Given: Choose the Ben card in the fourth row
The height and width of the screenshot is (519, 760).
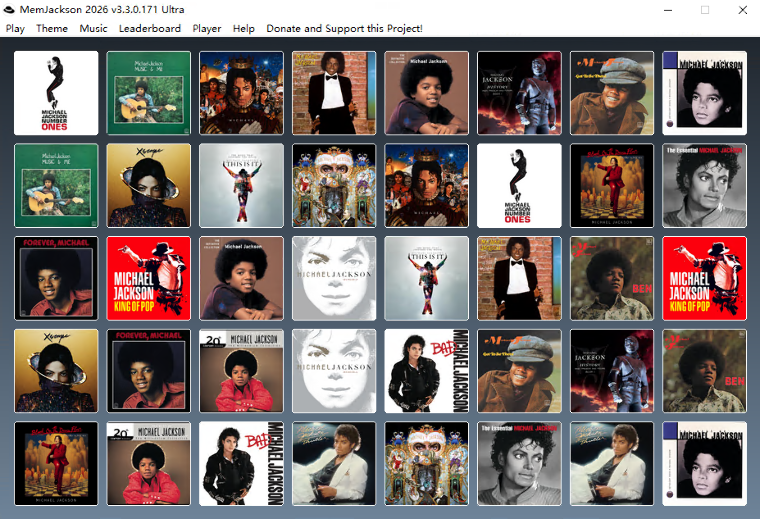Looking at the screenshot, I should 705,371.
